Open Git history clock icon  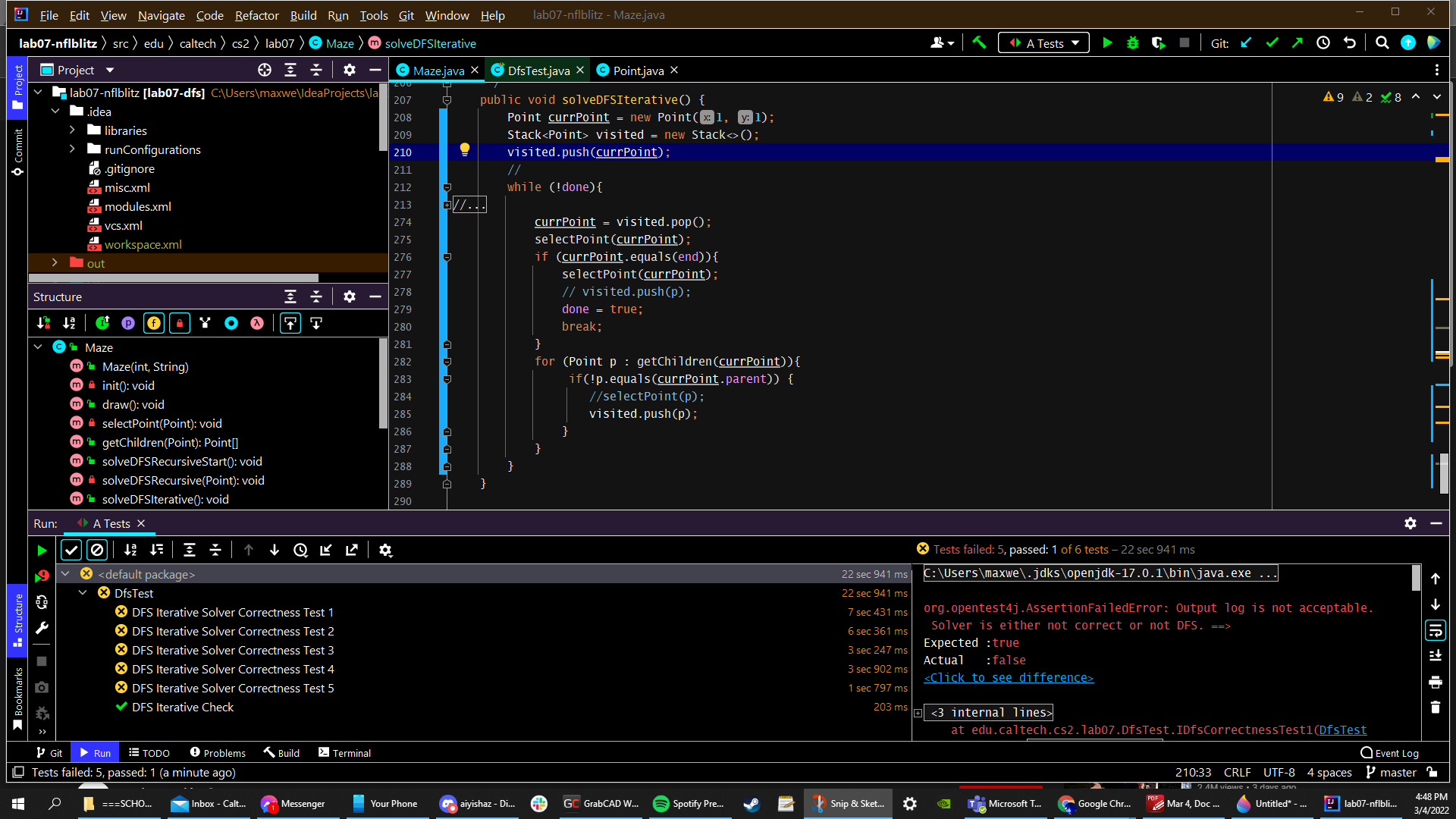pyautogui.click(x=1323, y=43)
